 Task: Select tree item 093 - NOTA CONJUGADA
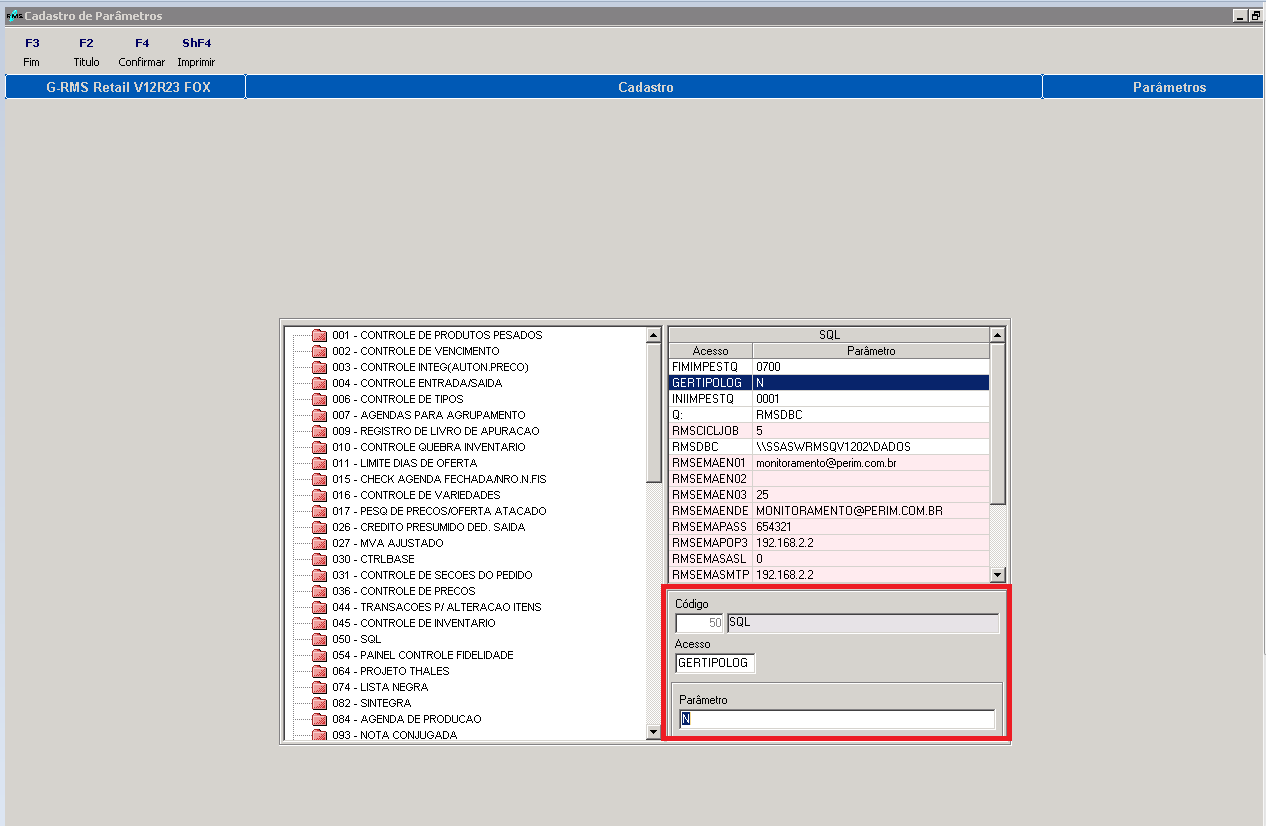click(394, 735)
